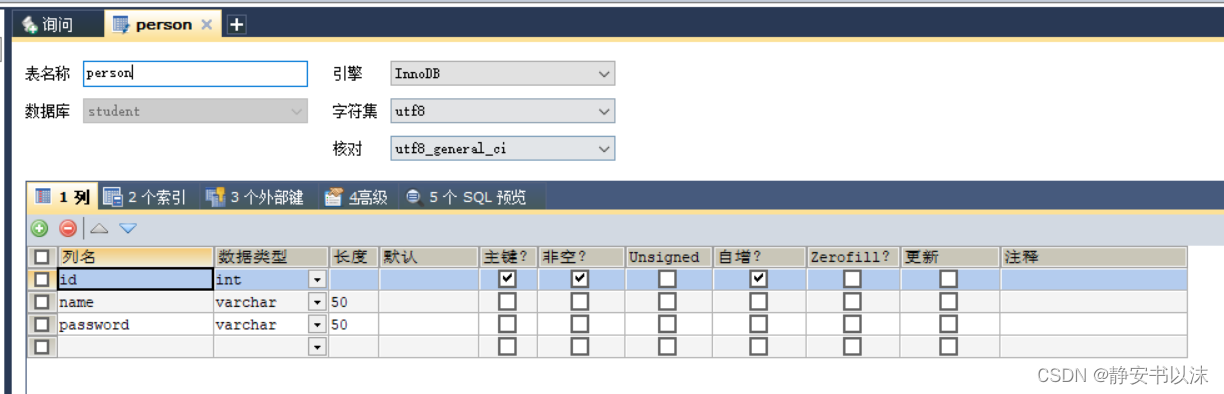Close the person tab
The height and width of the screenshot is (394, 1224).
coord(206,25)
